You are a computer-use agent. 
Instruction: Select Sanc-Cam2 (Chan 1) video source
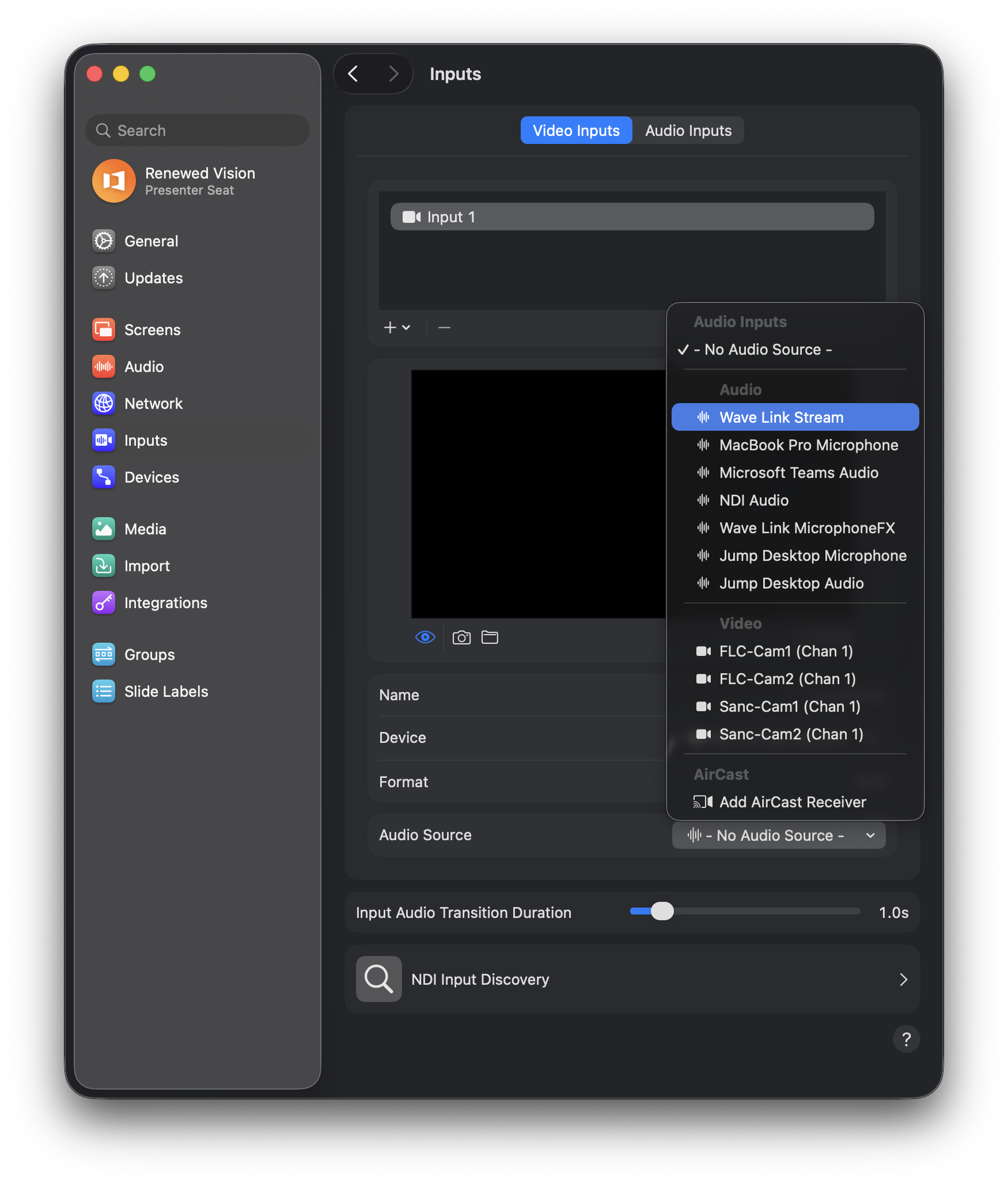click(795, 734)
